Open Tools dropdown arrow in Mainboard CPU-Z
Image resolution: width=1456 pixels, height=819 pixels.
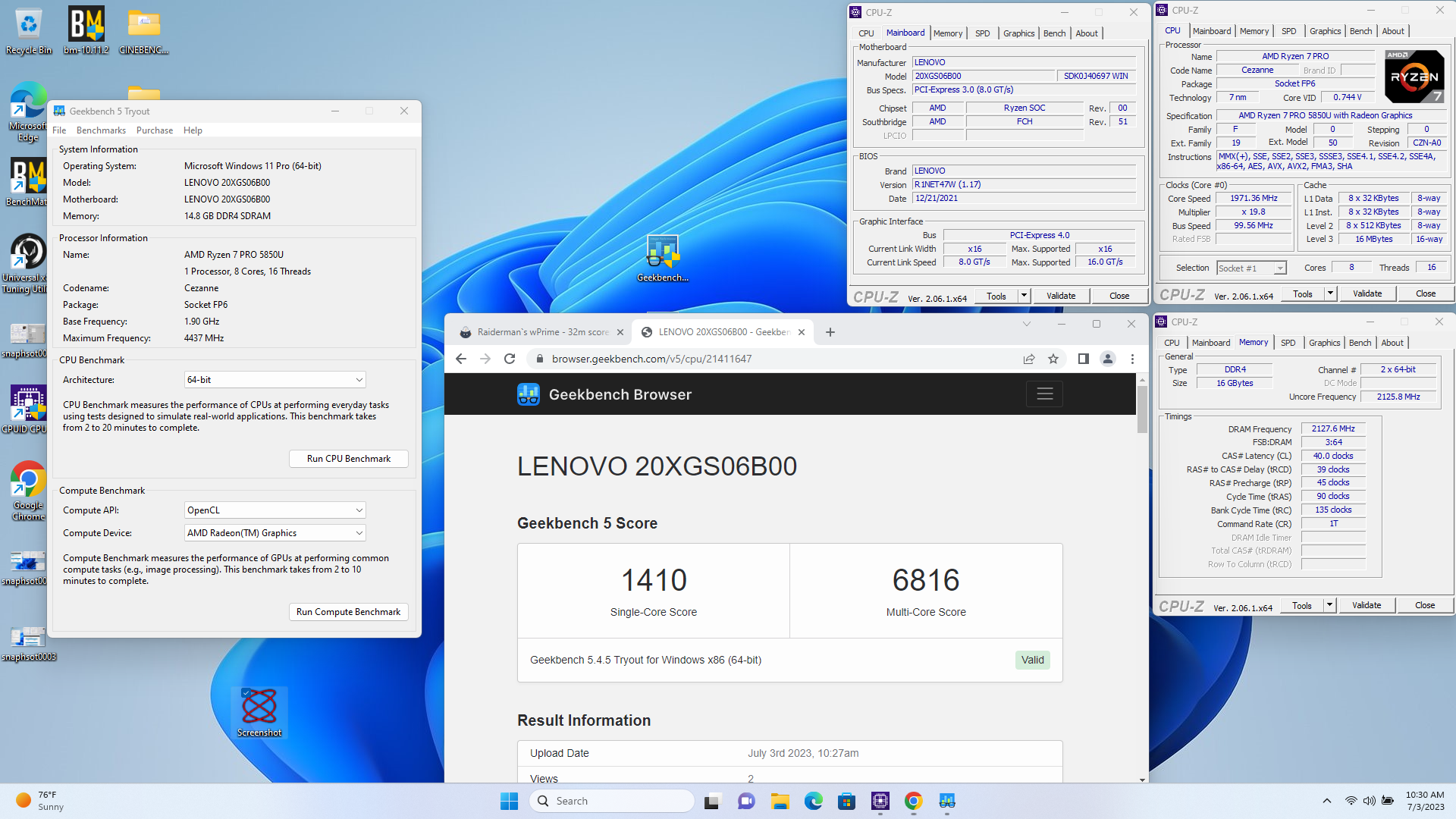1024,296
